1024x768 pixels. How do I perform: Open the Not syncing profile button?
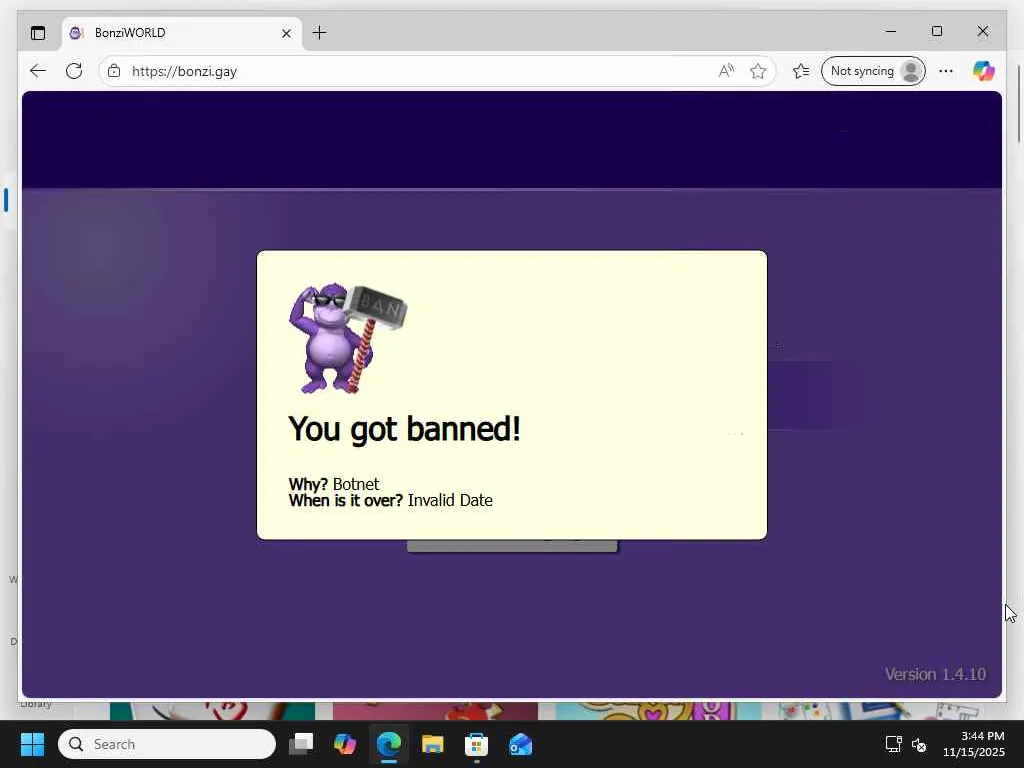click(873, 71)
